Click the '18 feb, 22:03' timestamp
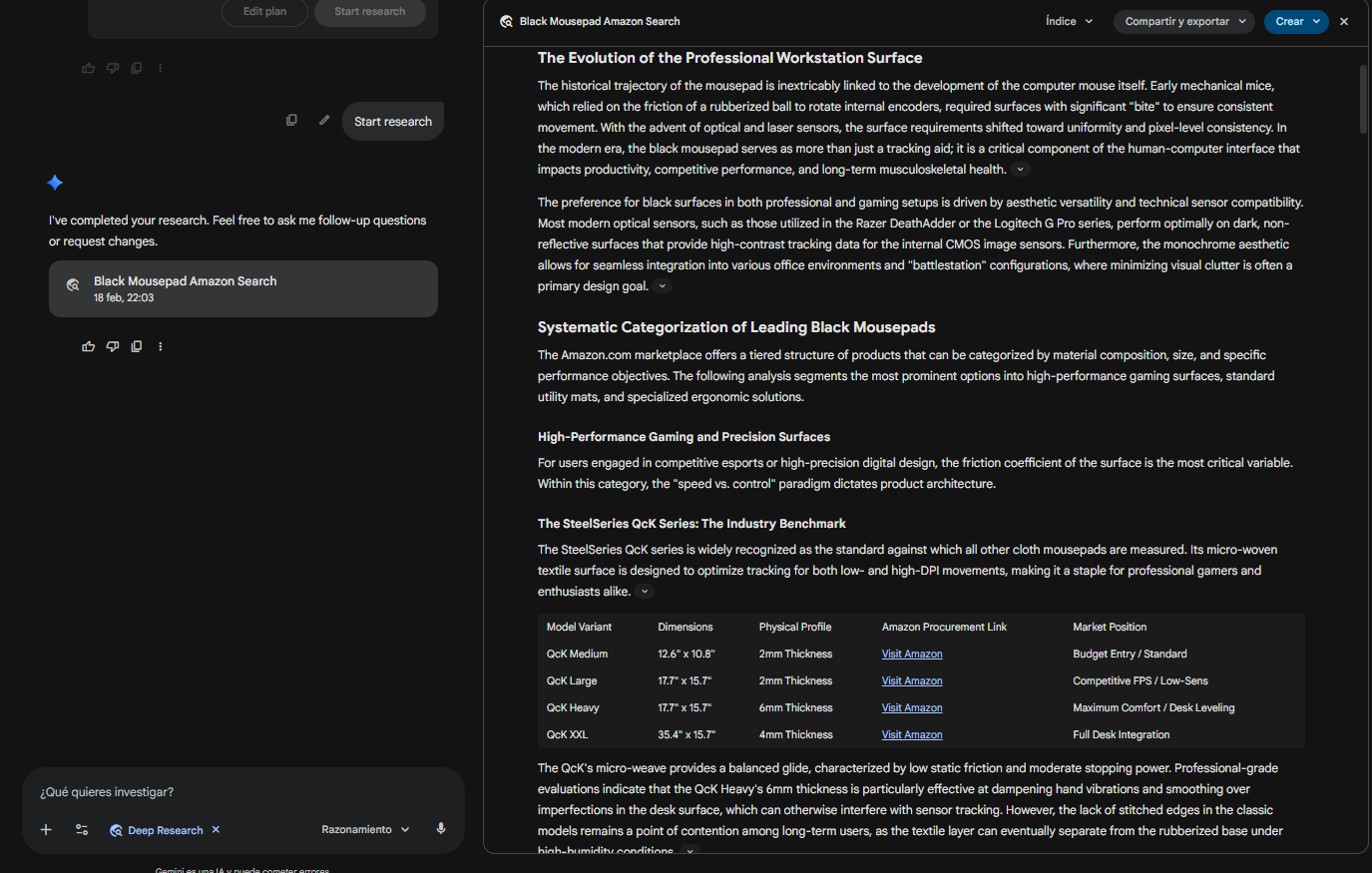Screen dimensions: 1372x873 [x=124, y=298]
